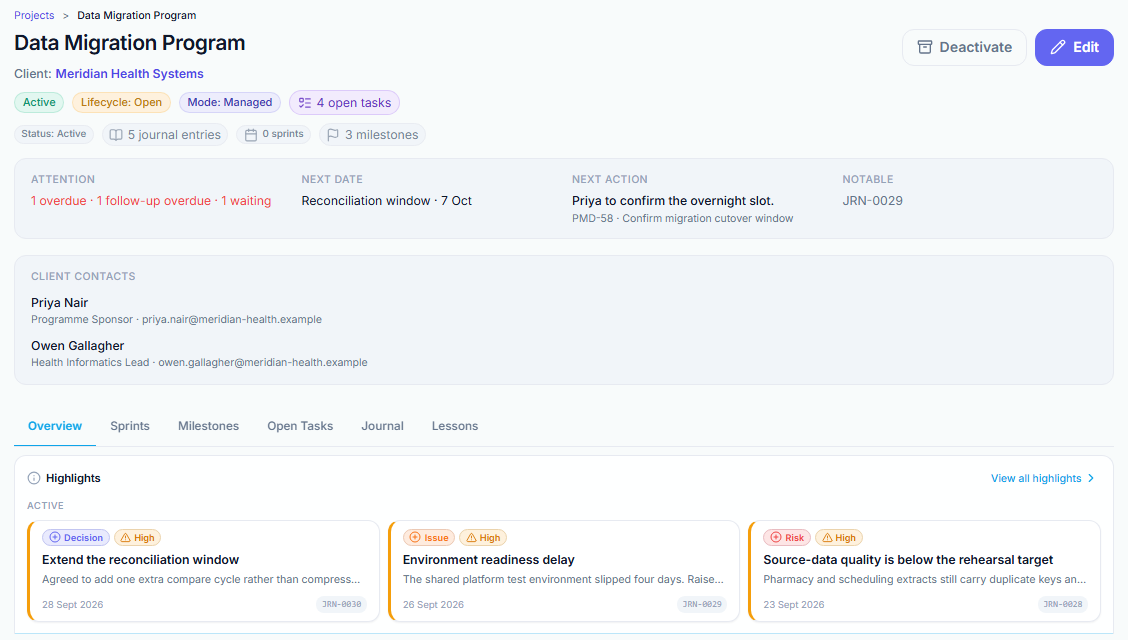Click the JRN-0029 tag on Issue card
1128x640 pixels.
tap(701, 605)
